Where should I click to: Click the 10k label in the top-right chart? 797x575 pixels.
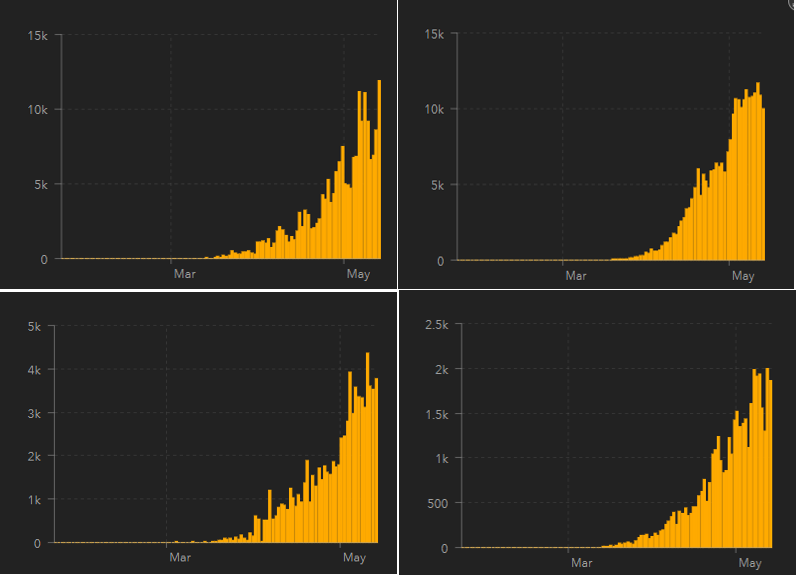point(432,109)
